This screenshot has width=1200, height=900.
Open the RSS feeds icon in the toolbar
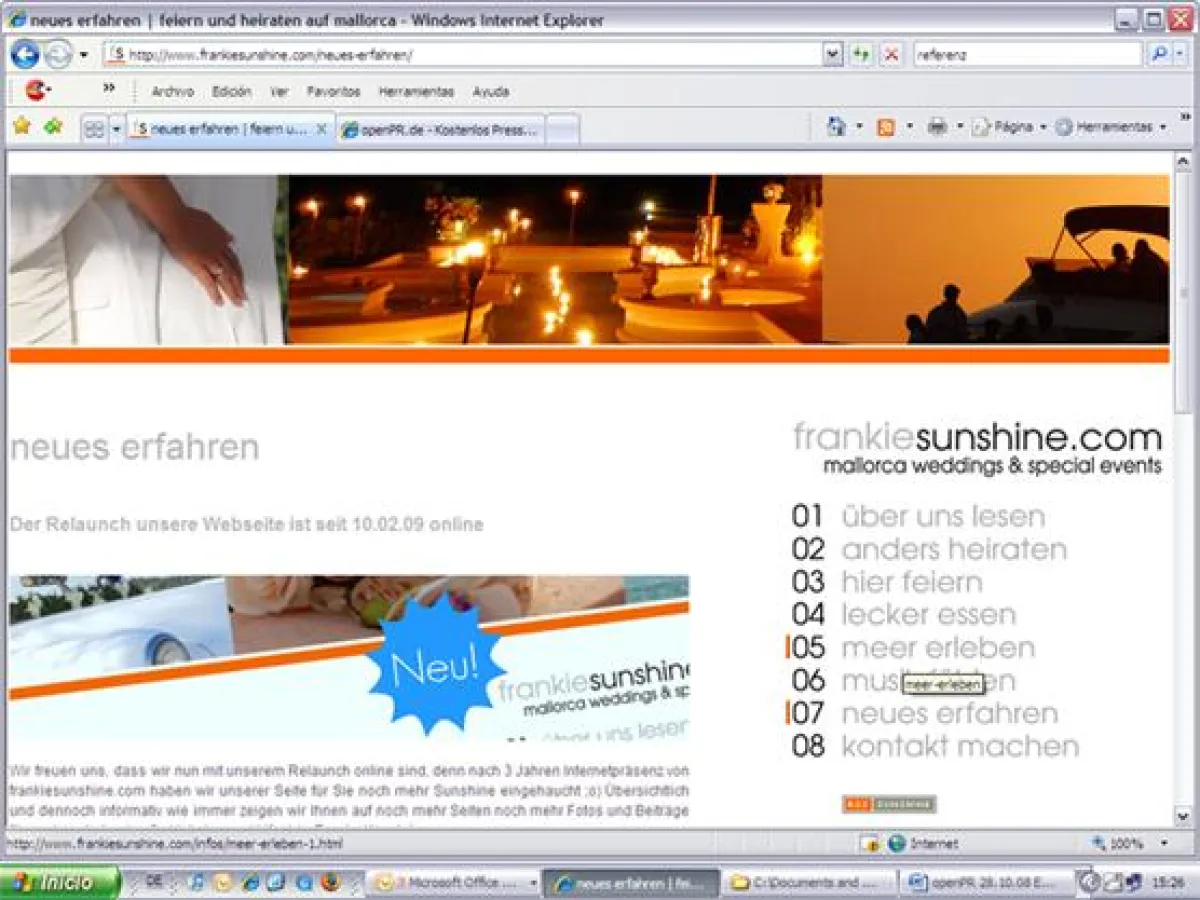[884, 127]
